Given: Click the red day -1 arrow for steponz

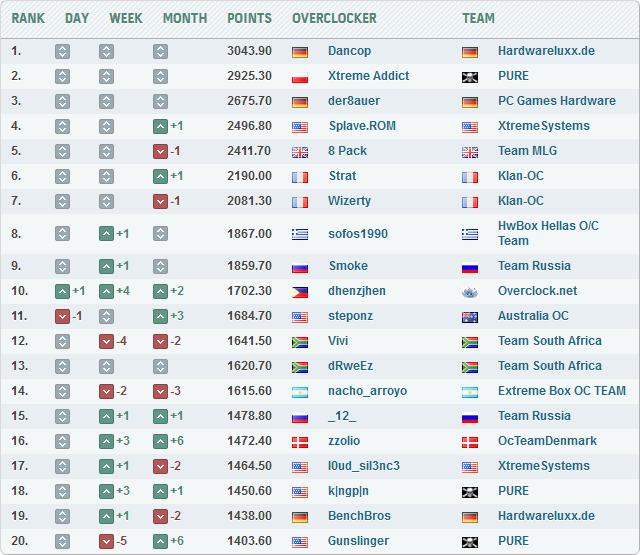Looking at the screenshot, I should click(x=62, y=316).
